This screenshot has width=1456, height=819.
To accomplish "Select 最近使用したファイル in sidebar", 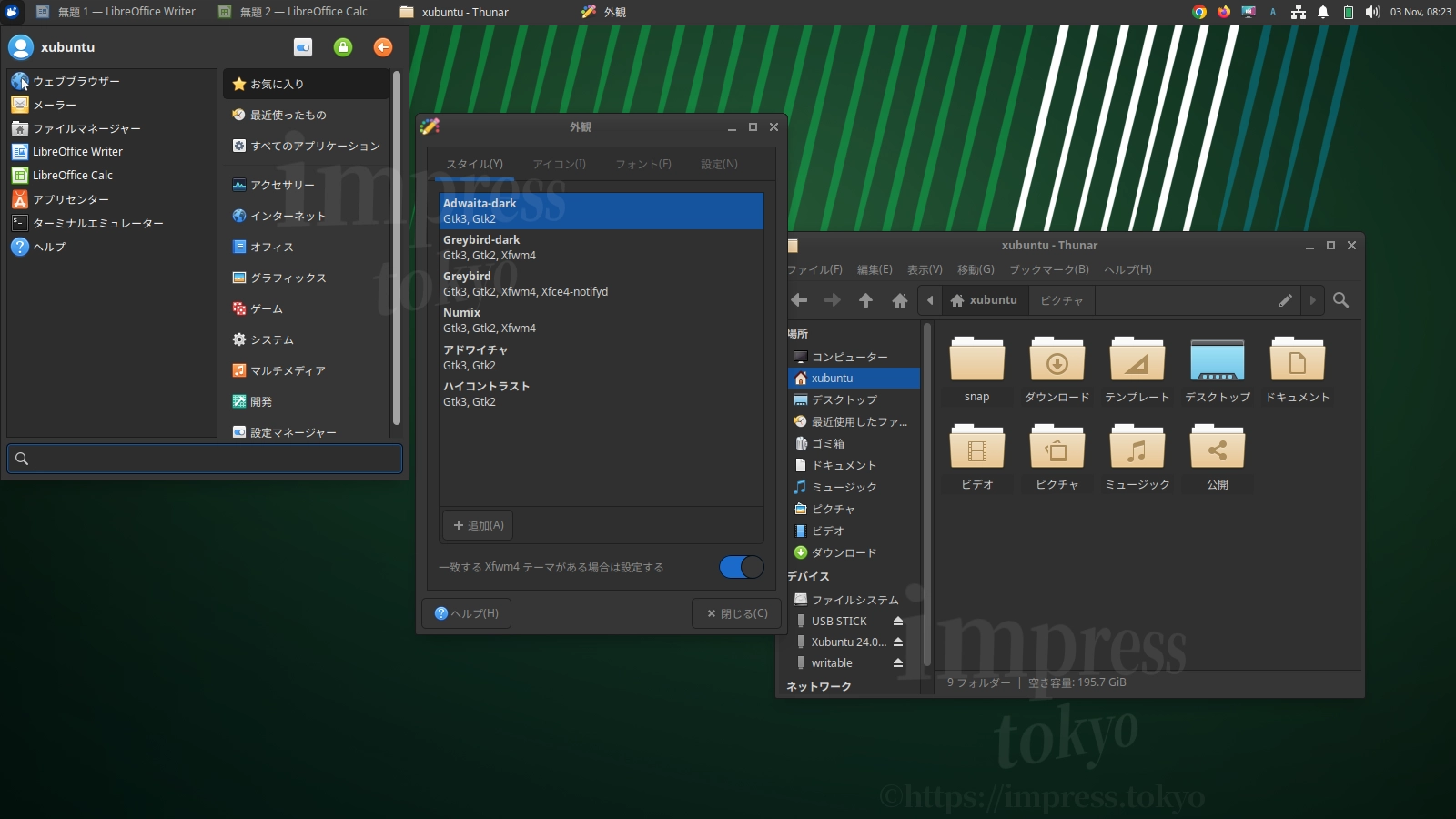I will pyautogui.click(x=854, y=421).
